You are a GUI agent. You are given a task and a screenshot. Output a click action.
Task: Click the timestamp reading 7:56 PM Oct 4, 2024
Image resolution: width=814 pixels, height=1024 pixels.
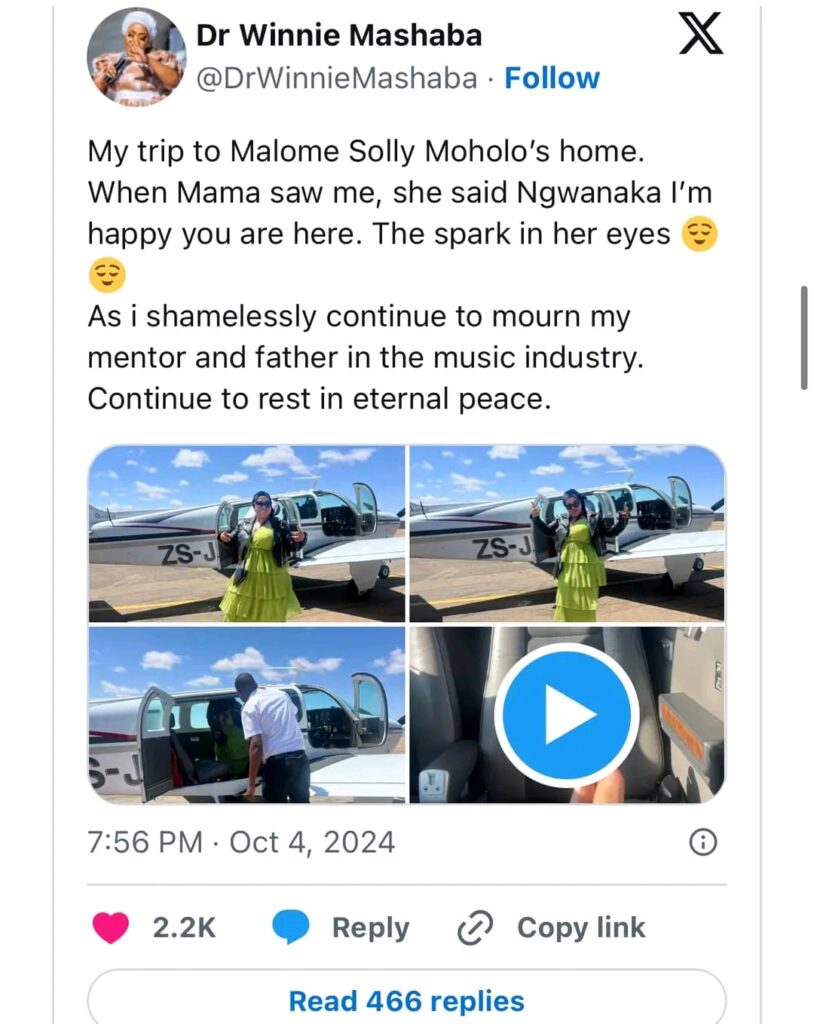coord(240,843)
